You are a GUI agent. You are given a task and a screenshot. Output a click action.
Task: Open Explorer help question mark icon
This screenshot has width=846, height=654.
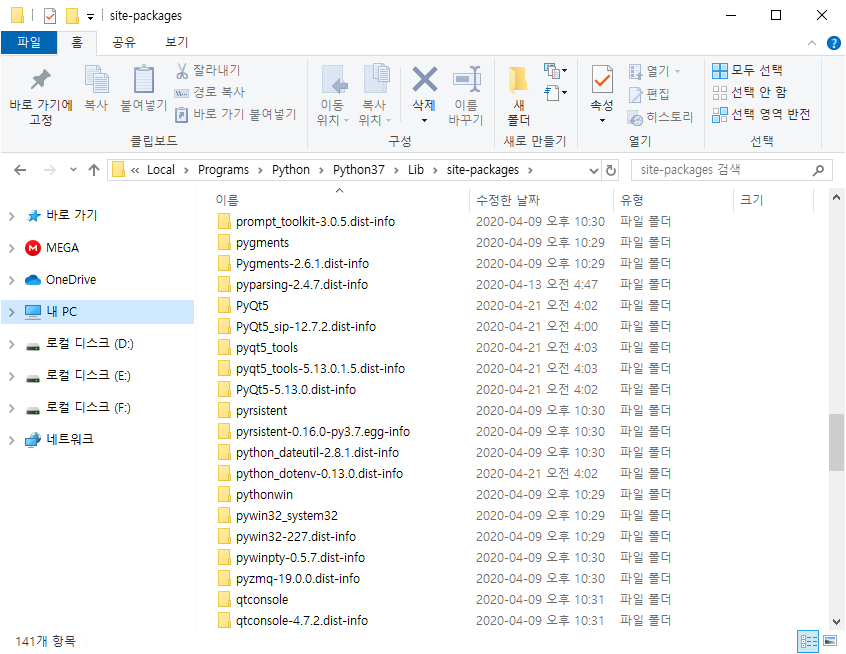[834, 43]
